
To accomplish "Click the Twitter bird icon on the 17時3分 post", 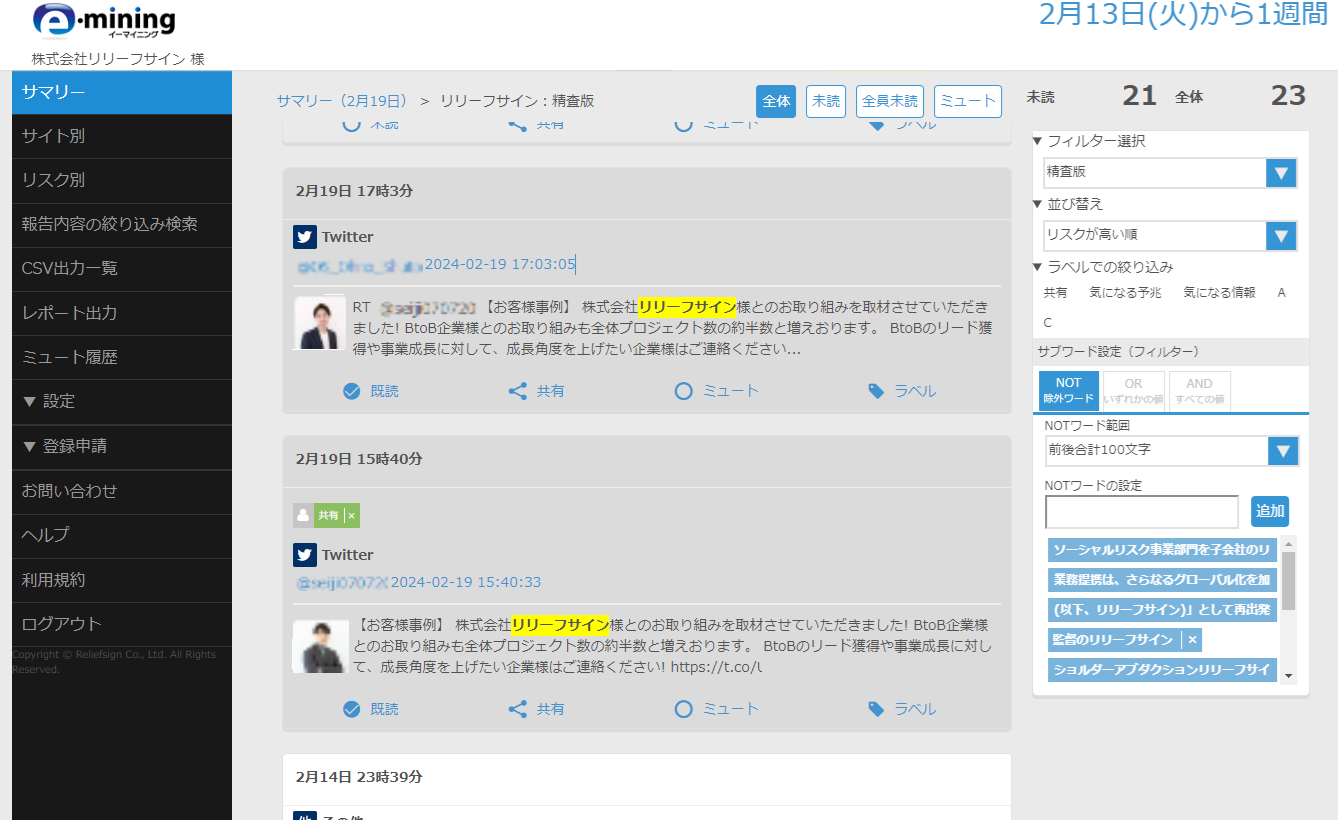I will (x=305, y=236).
